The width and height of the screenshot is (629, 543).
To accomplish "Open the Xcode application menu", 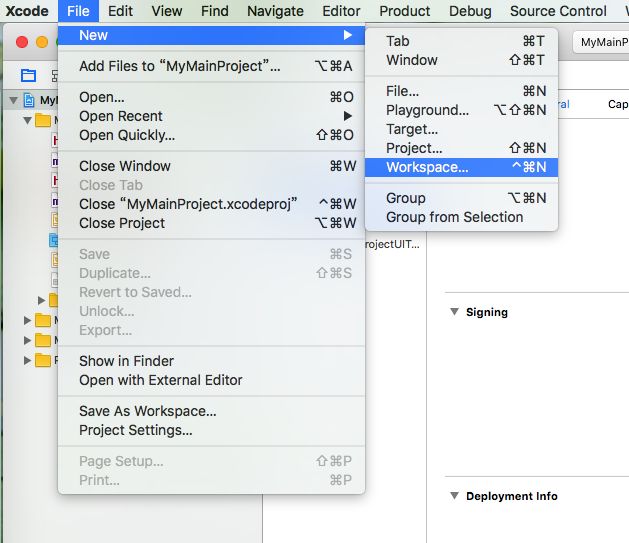I will [x=27, y=11].
